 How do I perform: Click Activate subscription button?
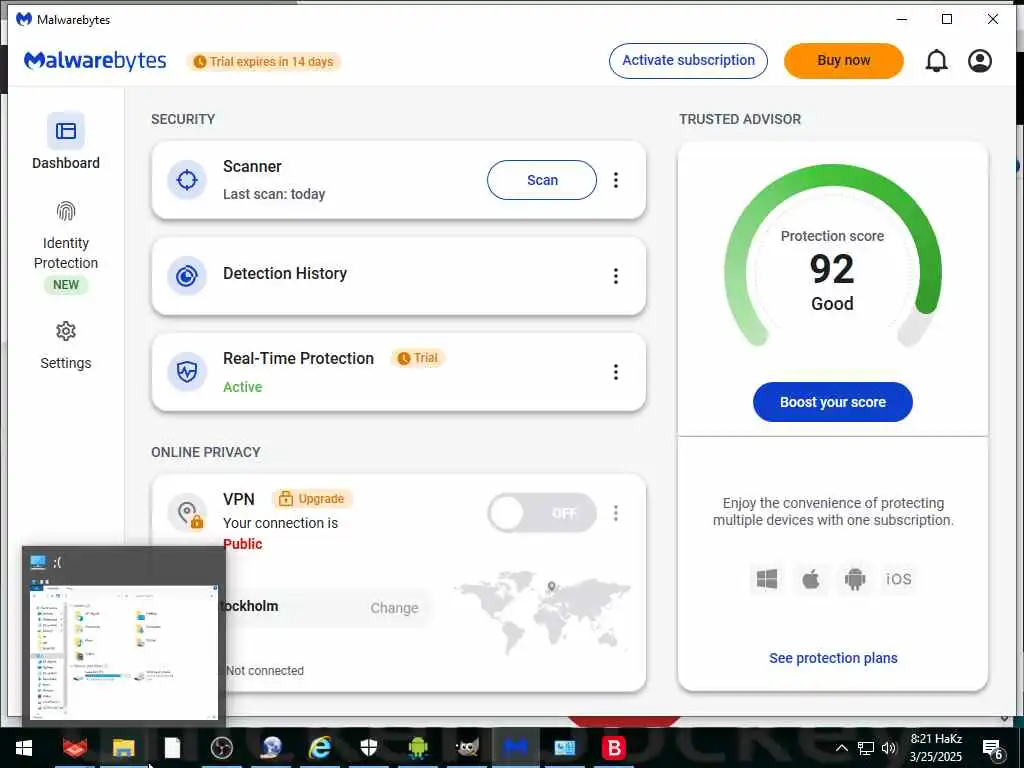pos(688,61)
